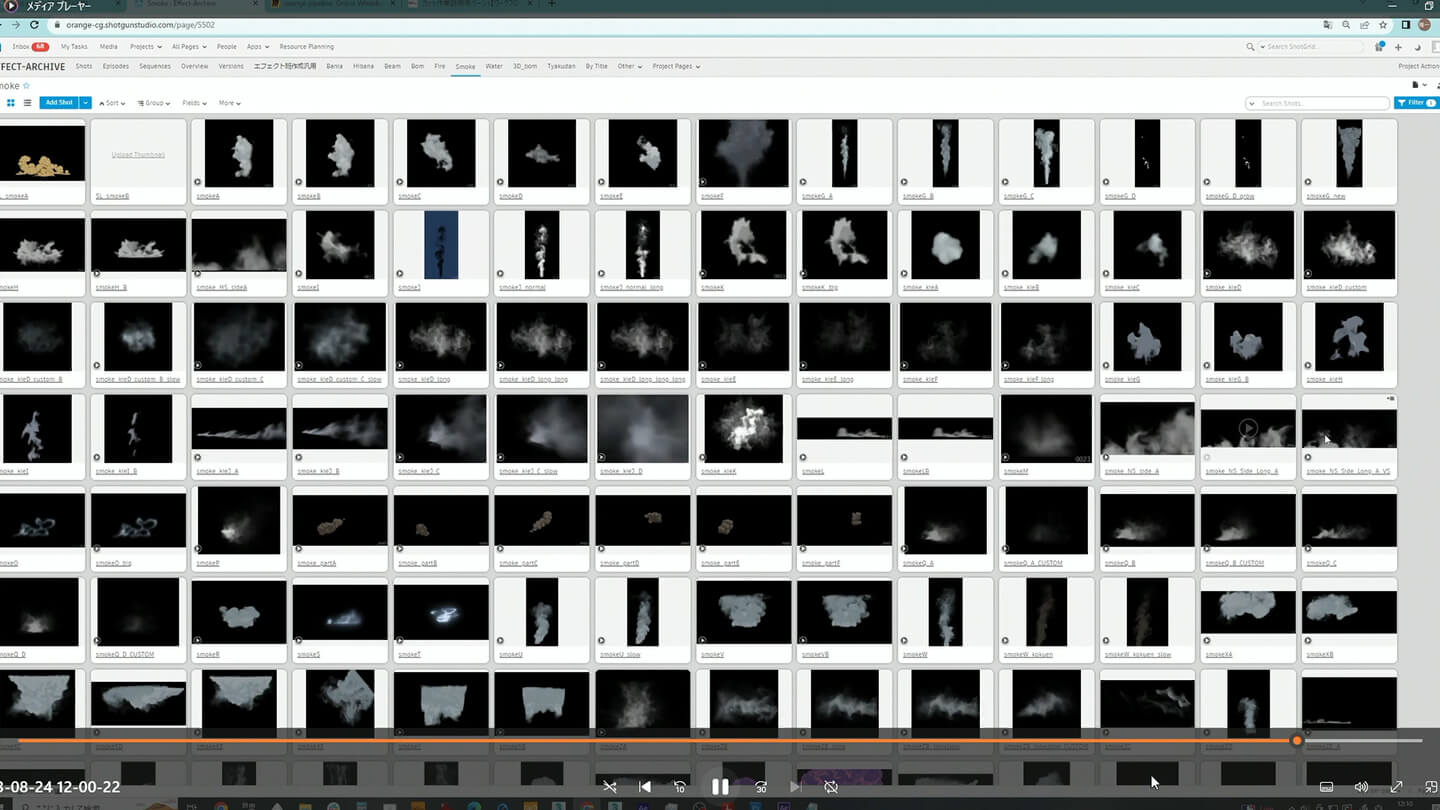1440x810 pixels.
Task: Open the Apps dropdown menu
Action: 258,47
